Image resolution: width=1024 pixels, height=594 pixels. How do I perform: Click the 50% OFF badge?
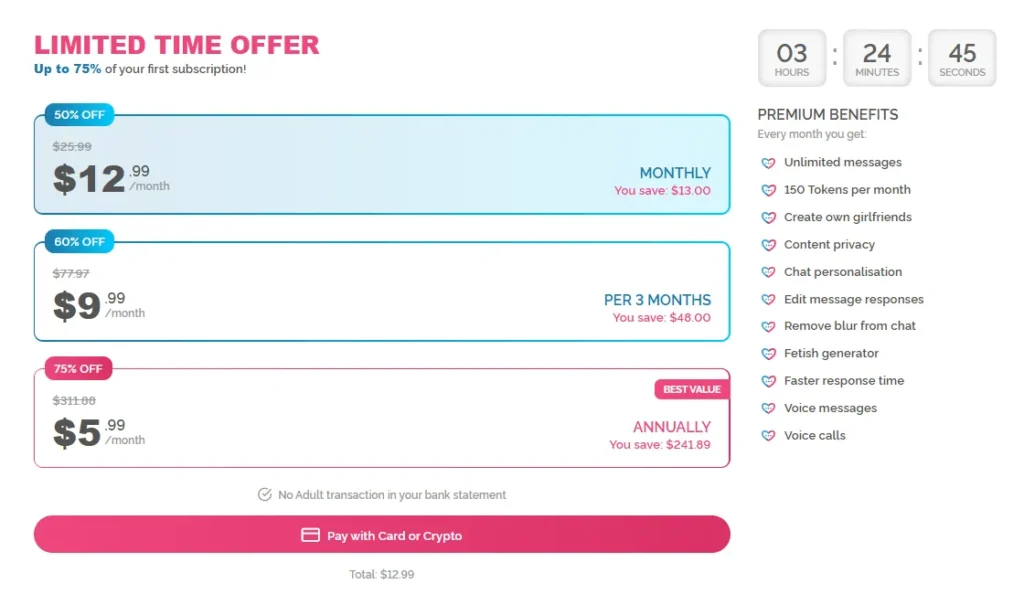[x=79, y=115]
